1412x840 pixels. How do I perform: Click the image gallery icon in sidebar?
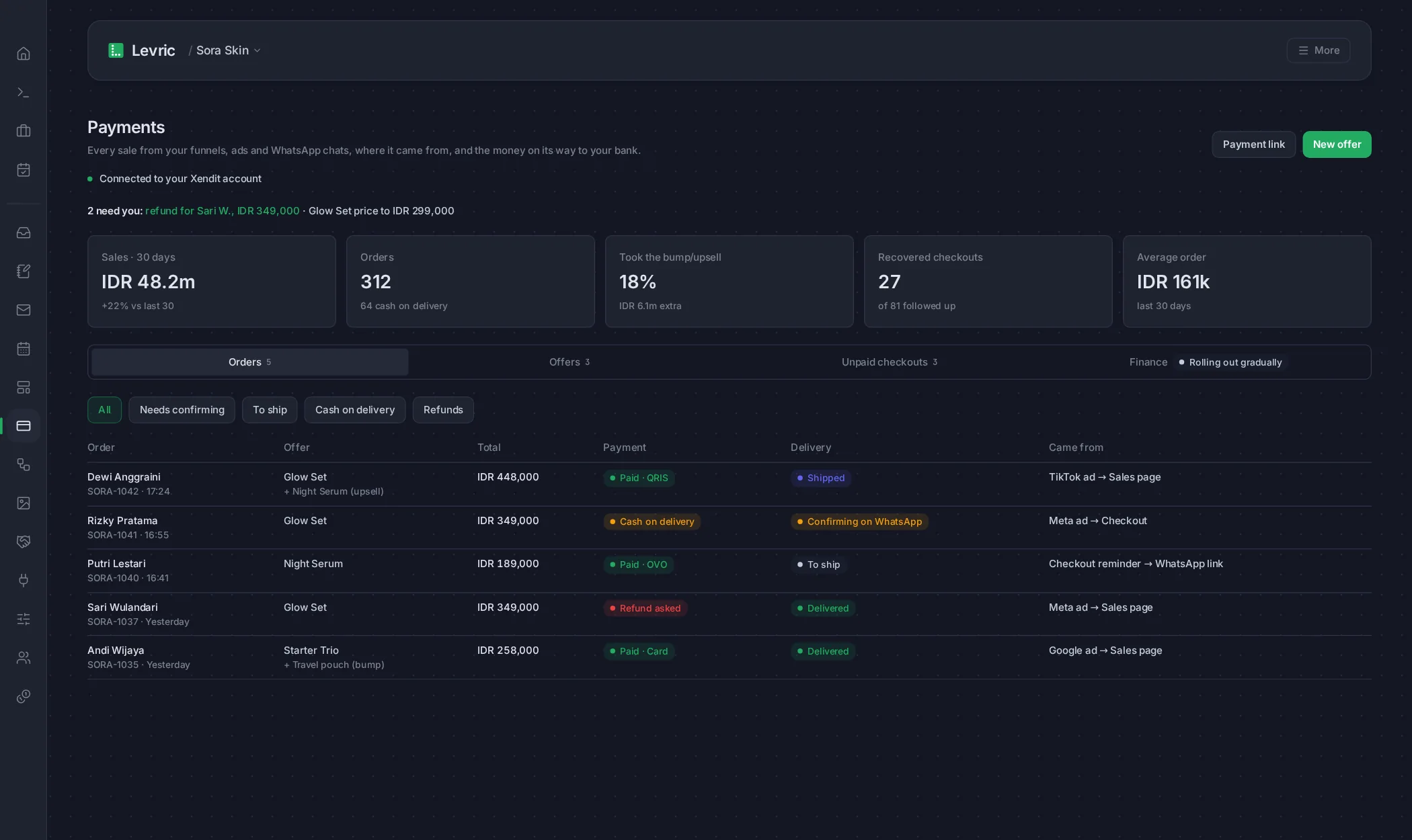[24, 503]
